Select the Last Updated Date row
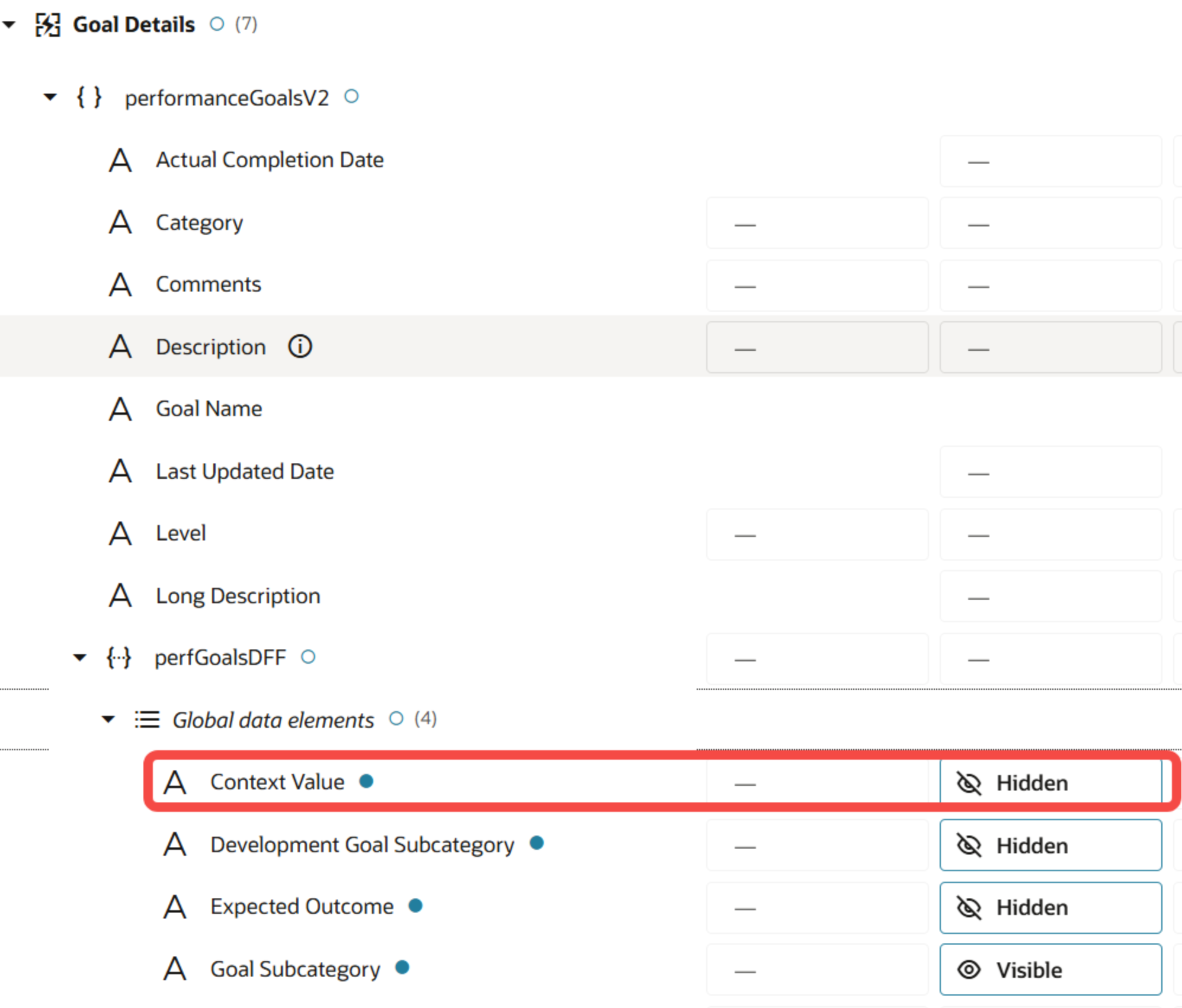The height and width of the screenshot is (1008, 1182). point(244,472)
